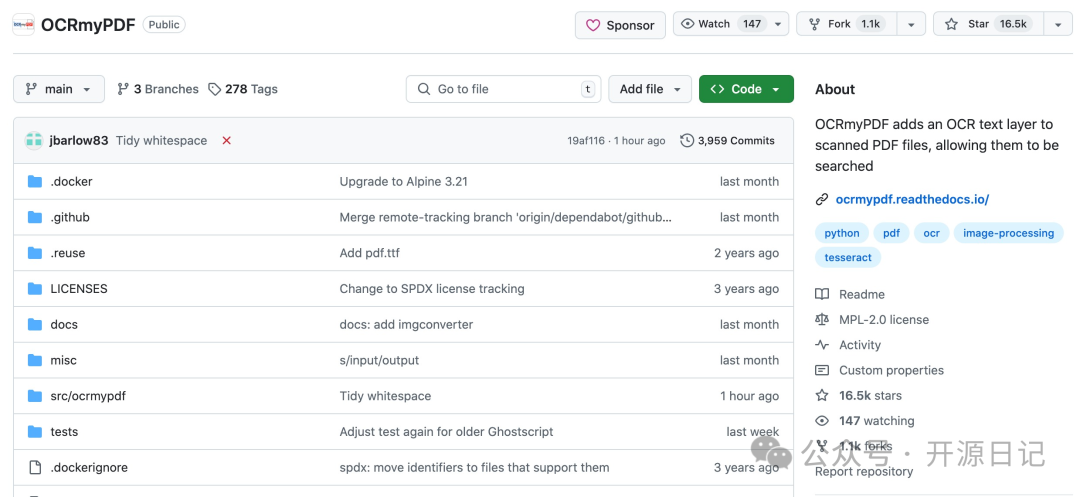Click jbarlow83's avatar icon

coord(34,141)
